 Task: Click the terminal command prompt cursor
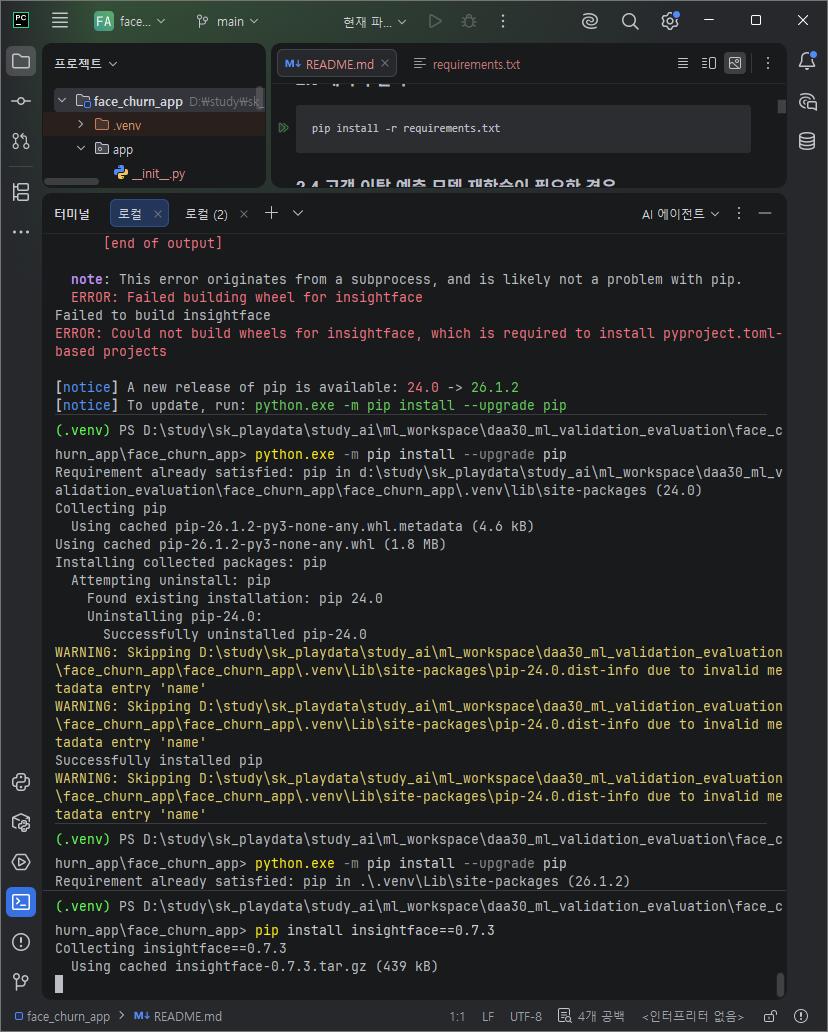pyautogui.click(x=59, y=984)
